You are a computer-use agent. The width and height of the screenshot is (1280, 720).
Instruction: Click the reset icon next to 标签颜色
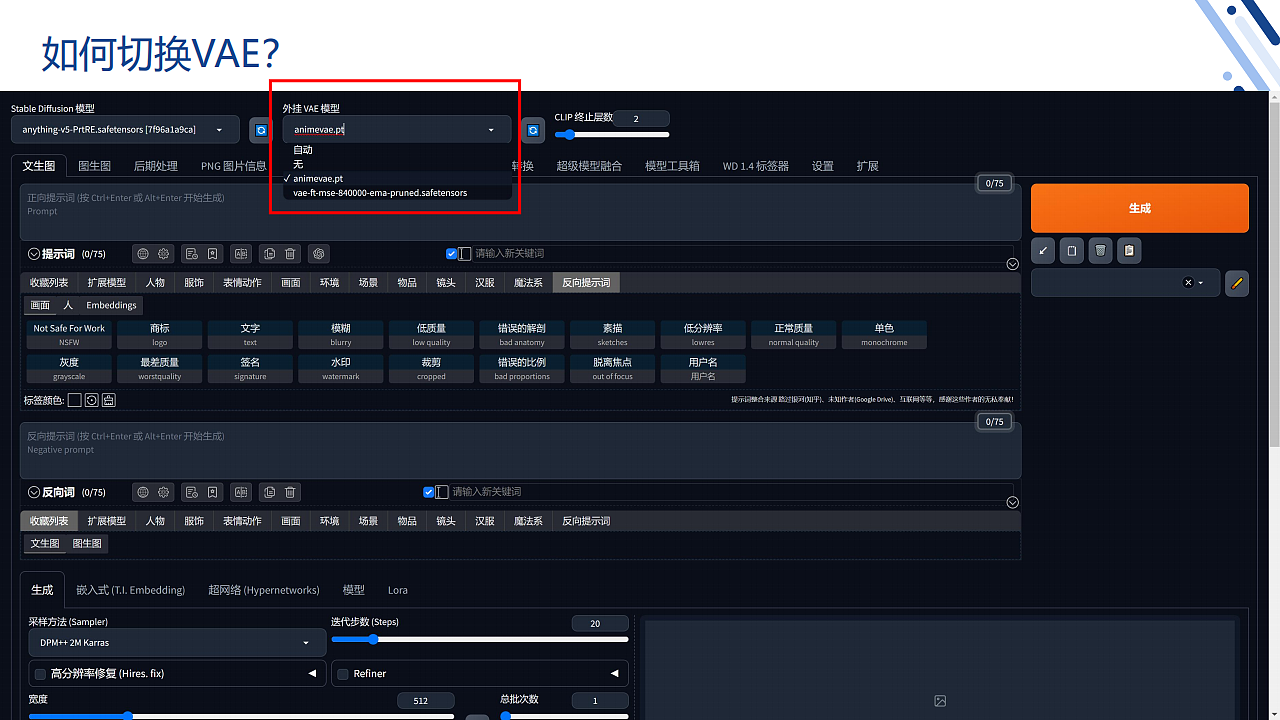tap(91, 400)
